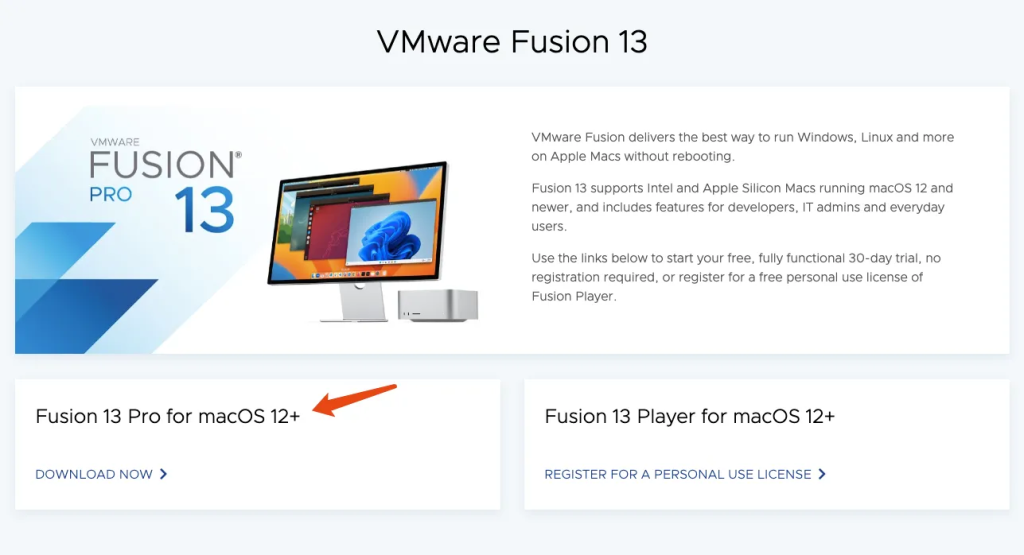
Task: Click the Mac Studio box image
Action: [x=438, y=305]
